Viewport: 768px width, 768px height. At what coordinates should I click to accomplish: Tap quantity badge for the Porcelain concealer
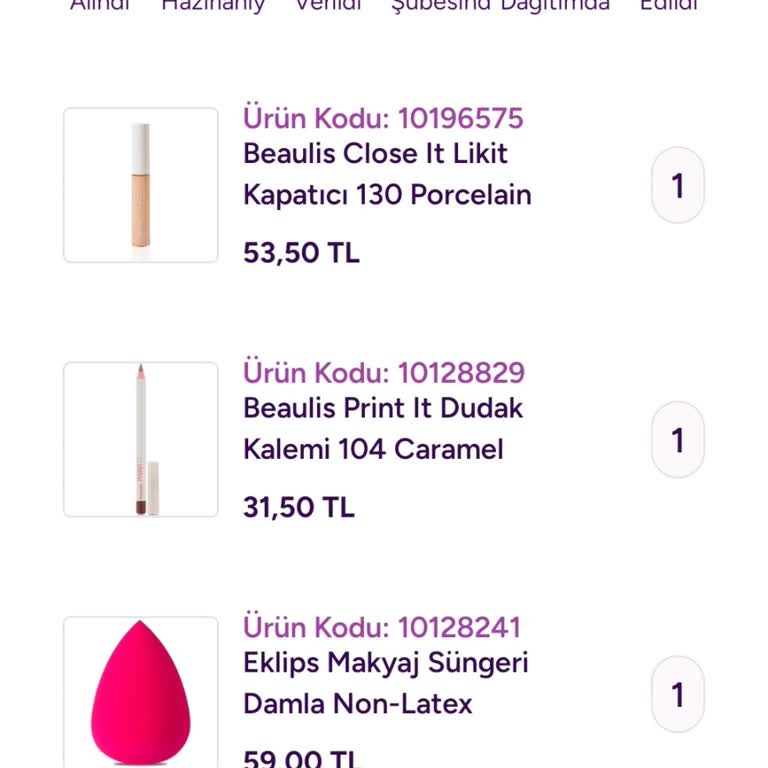pyautogui.click(x=678, y=185)
